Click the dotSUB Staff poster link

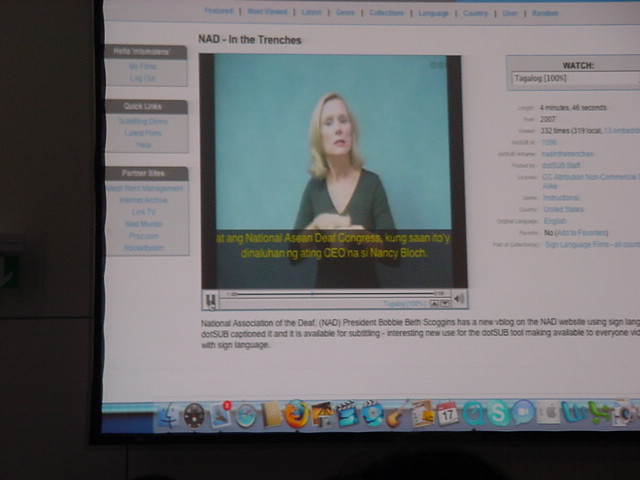(561, 165)
